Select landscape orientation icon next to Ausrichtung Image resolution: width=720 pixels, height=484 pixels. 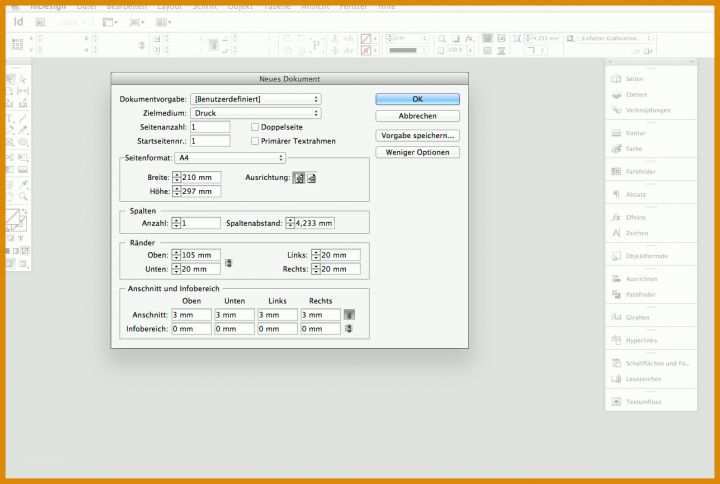click(x=312, y=178)
